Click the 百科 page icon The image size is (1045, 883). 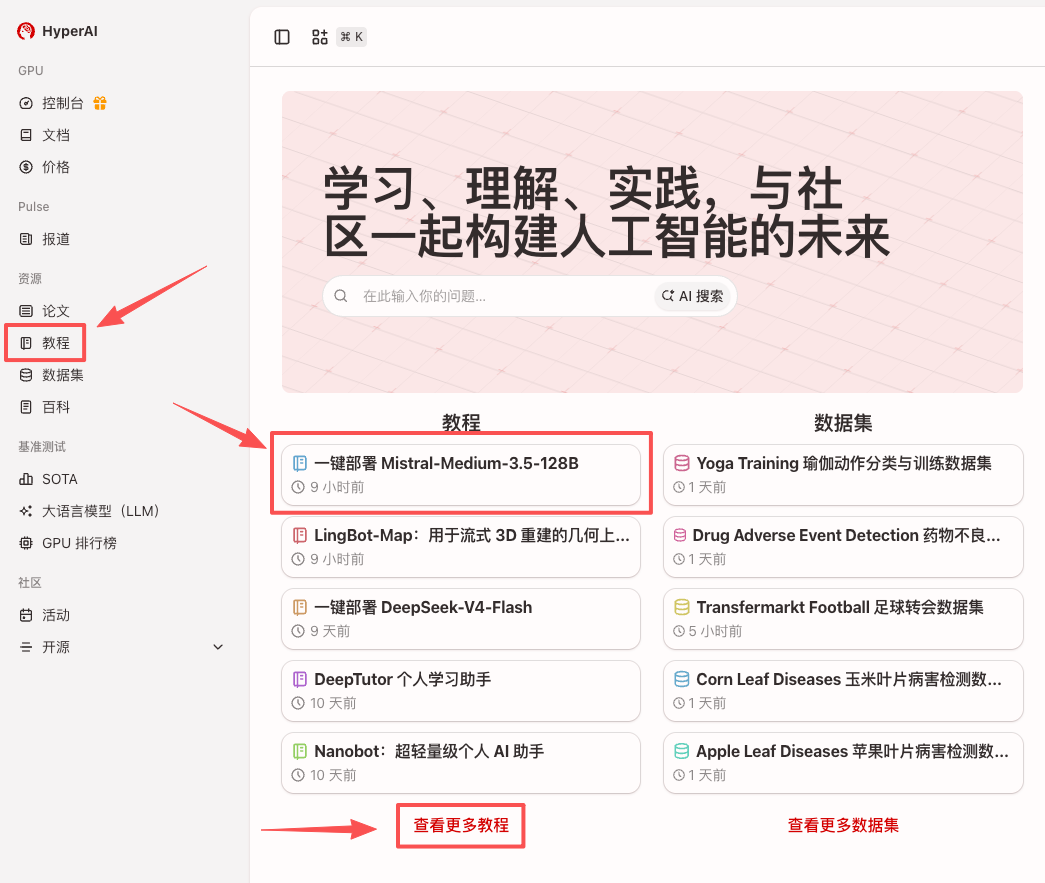click(x=26, y=407)
